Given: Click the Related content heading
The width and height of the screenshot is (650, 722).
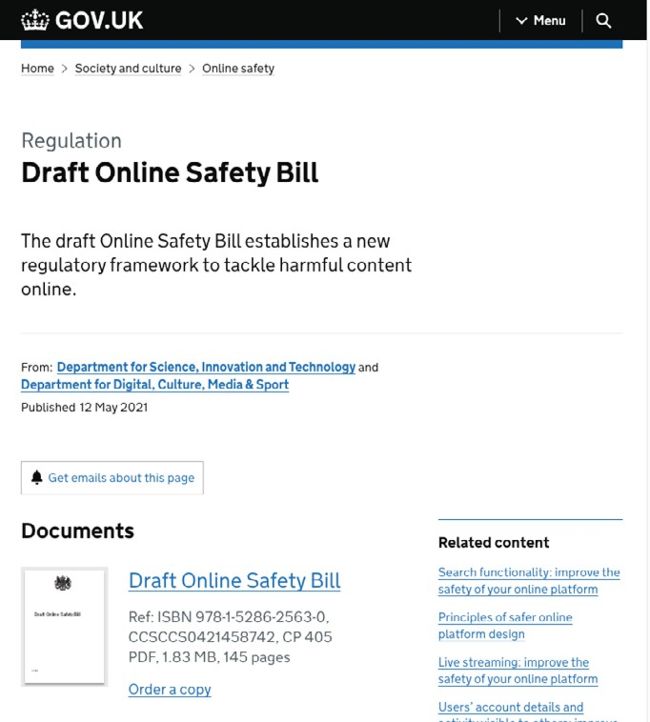Looking at the screenshot, I should pyautogui.click(x=493, y=542).
